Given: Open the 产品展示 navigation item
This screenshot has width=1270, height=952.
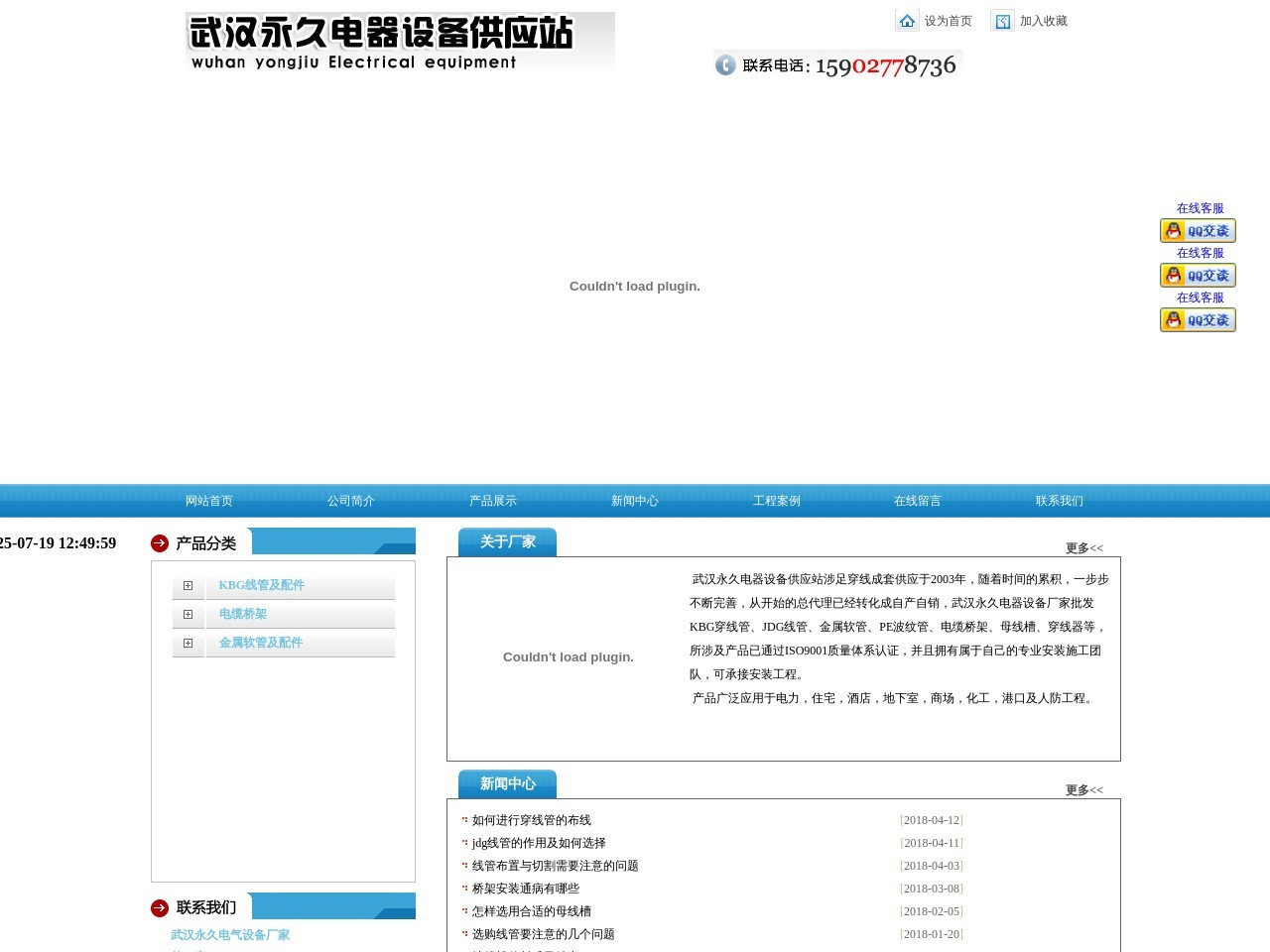Looking at the screenshot, I should pos(491,501).
